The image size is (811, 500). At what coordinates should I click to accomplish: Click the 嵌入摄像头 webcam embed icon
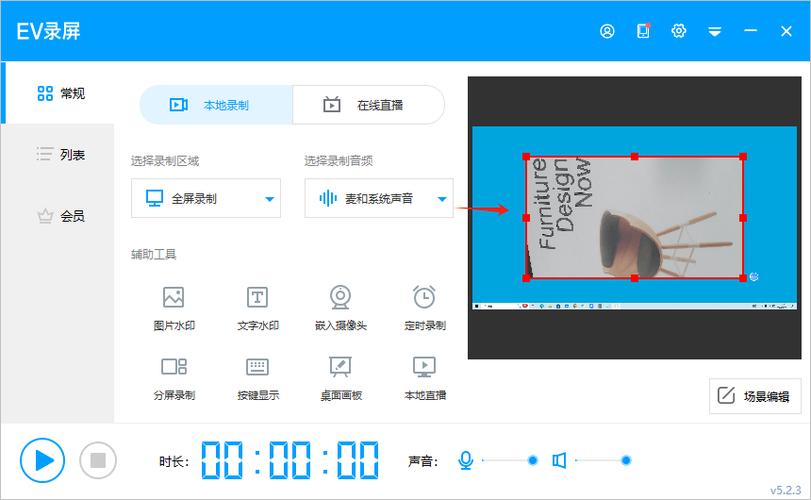pyautogui.click(x=341, y=297)
